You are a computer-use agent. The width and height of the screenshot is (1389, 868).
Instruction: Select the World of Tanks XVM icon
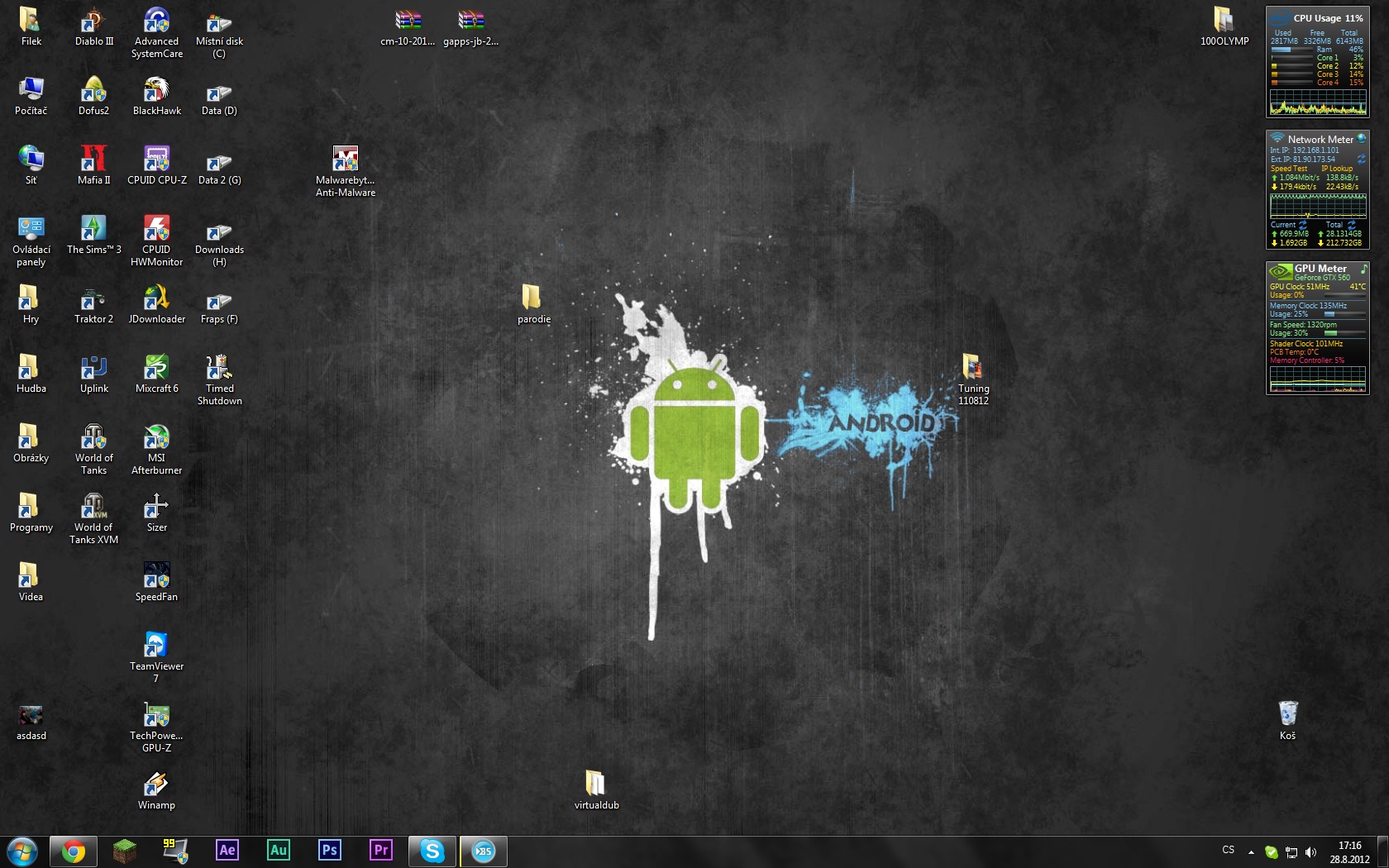click(94, 519)
